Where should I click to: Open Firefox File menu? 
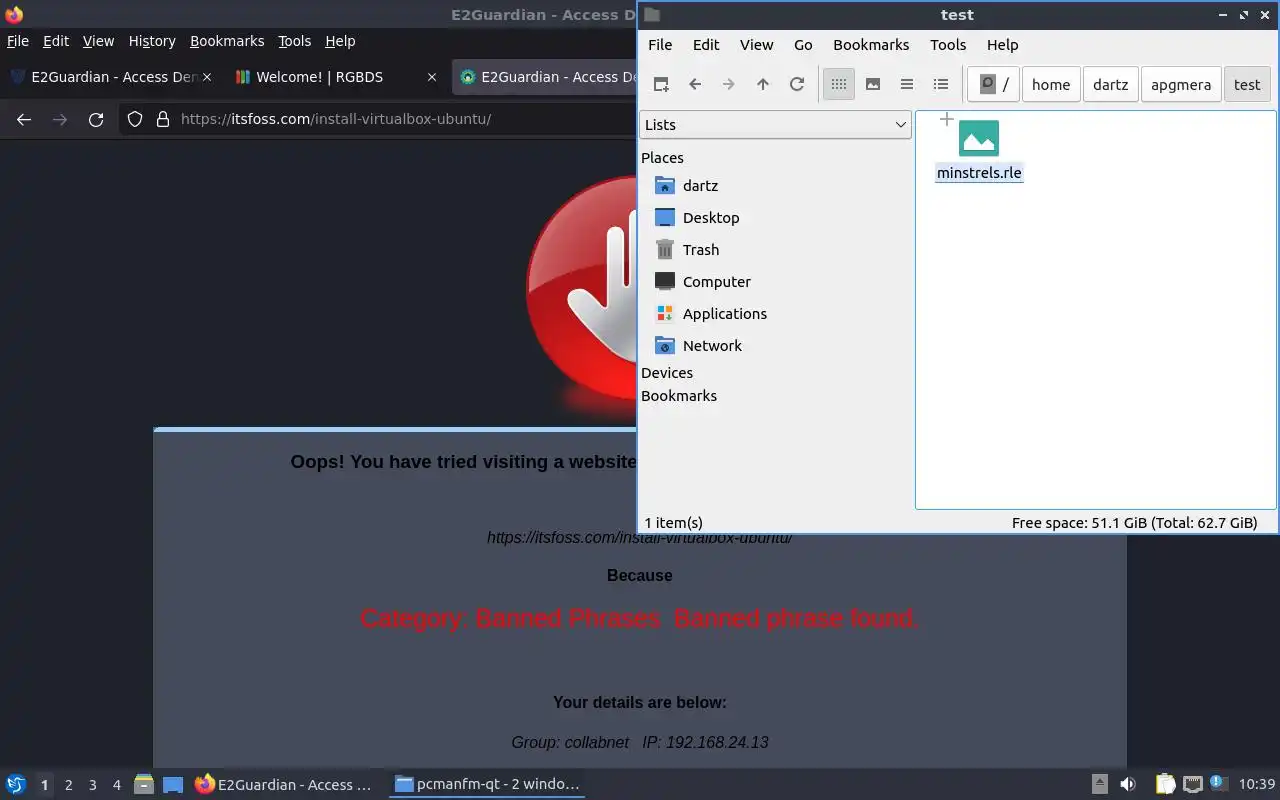[18, 41]
